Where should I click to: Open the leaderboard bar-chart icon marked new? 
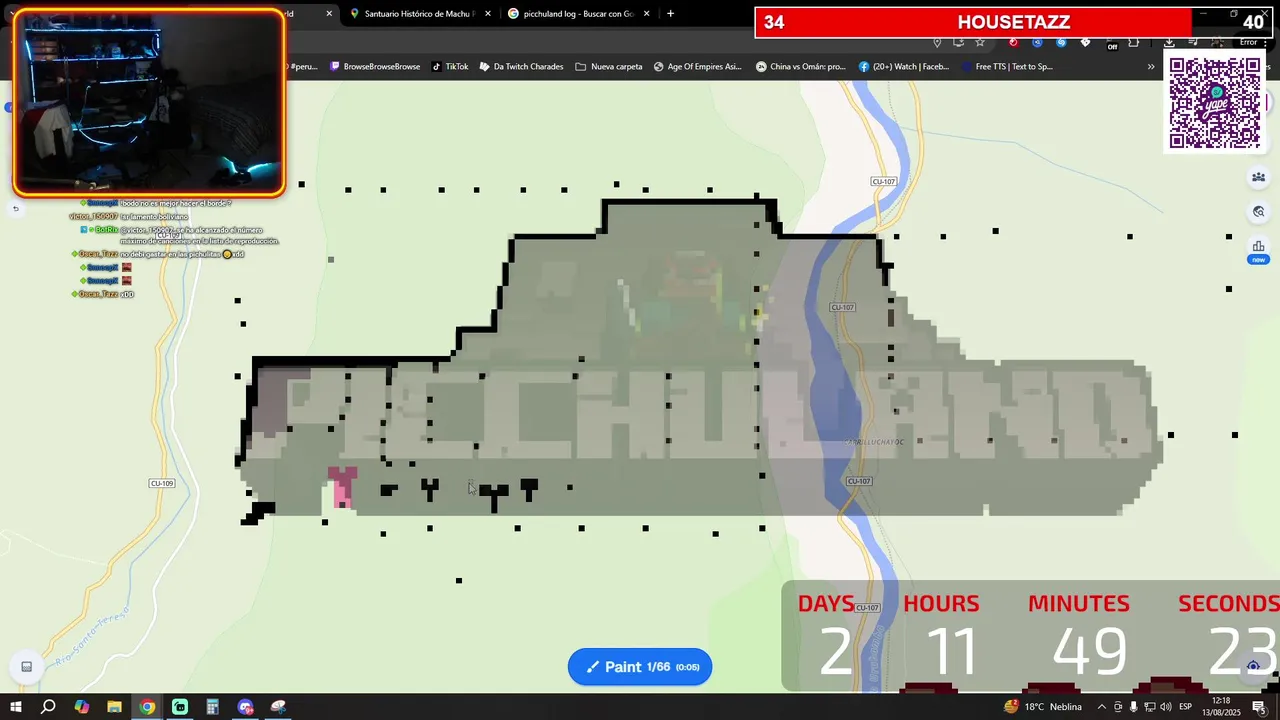(1258, 247)
